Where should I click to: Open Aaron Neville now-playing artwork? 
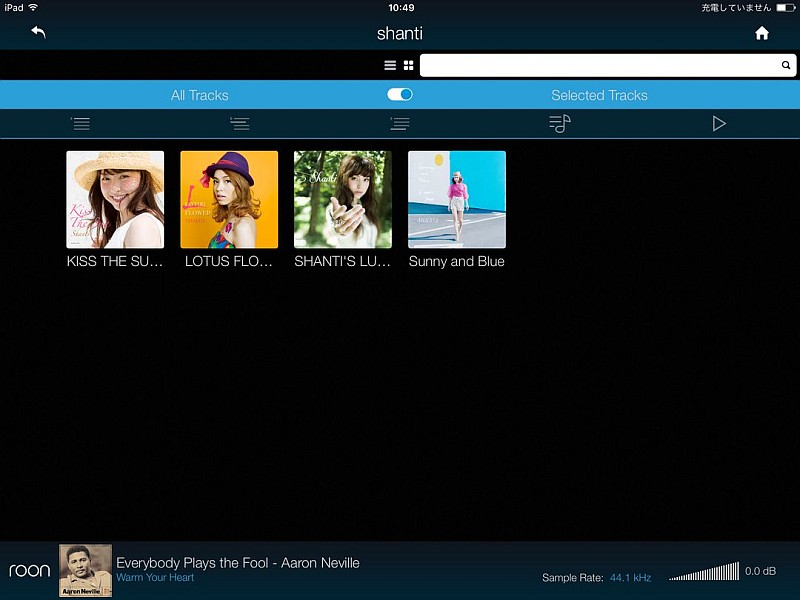(x=85, y=570)
